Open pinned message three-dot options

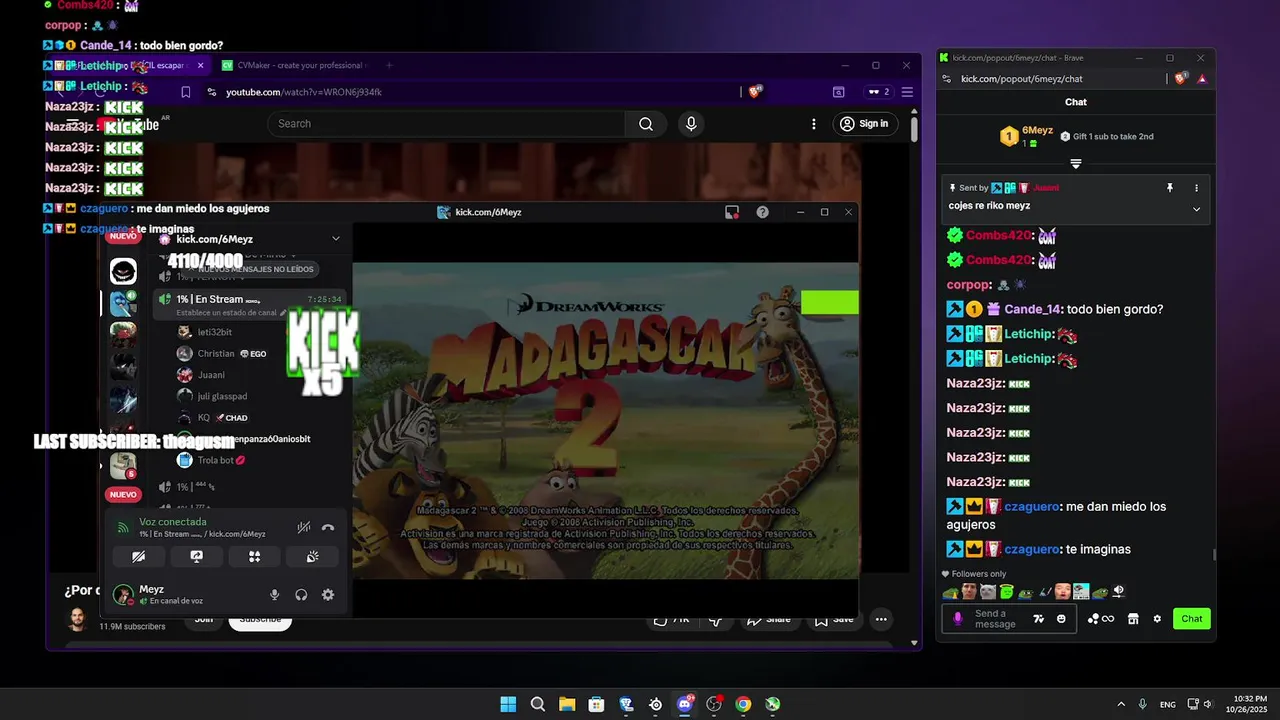1196,188
